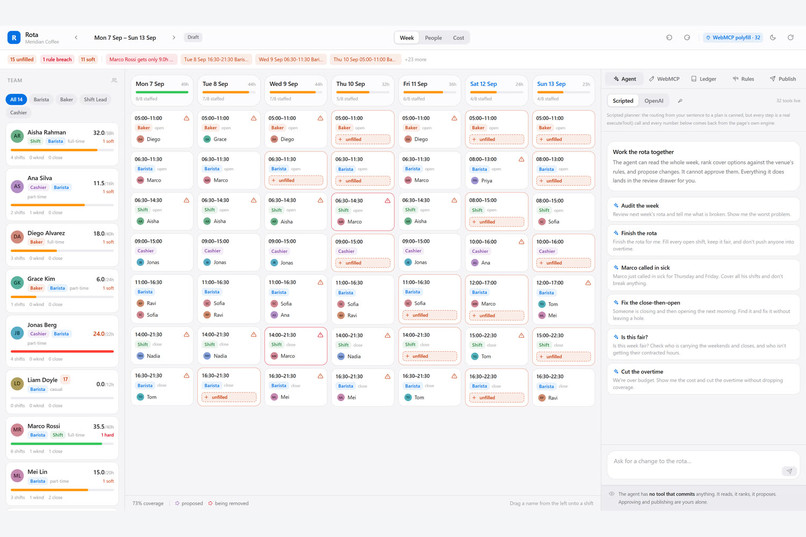Click Jonas Berg's avatar in team list
806x537 pixels.
(x=17, y=333)
